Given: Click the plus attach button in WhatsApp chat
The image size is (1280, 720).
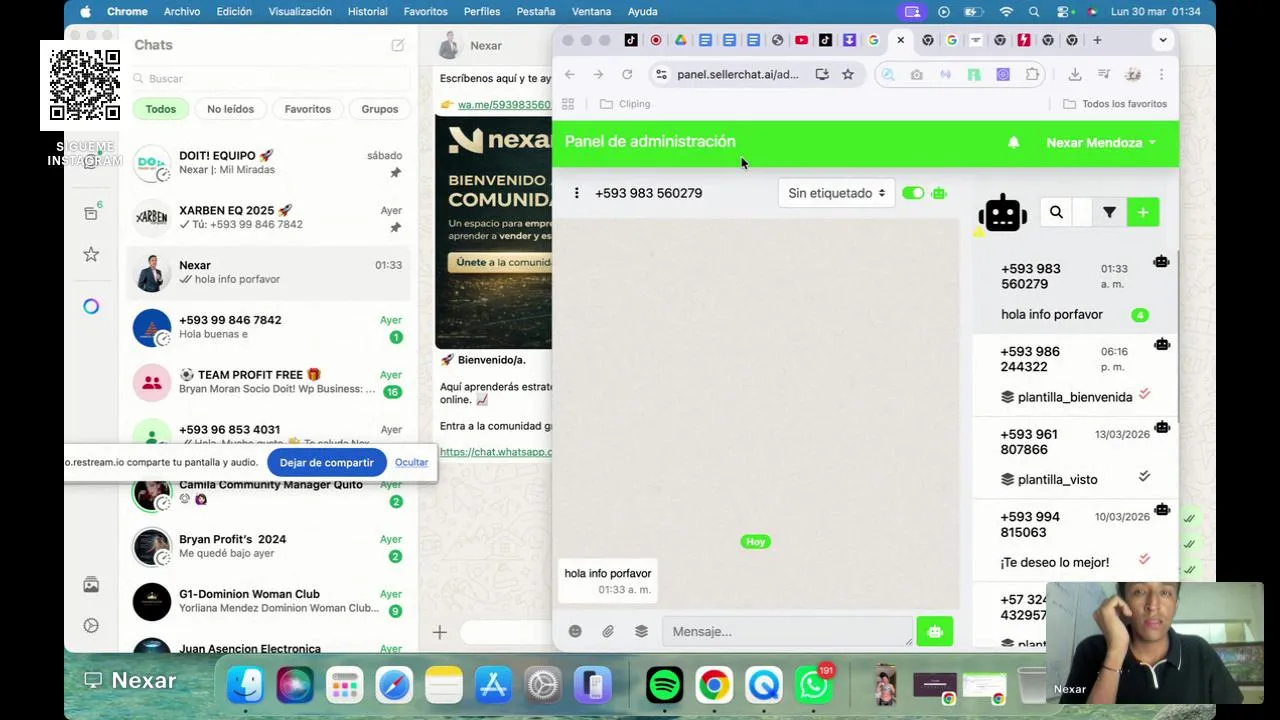Looking at the screenshot, I should click(439, 631).
